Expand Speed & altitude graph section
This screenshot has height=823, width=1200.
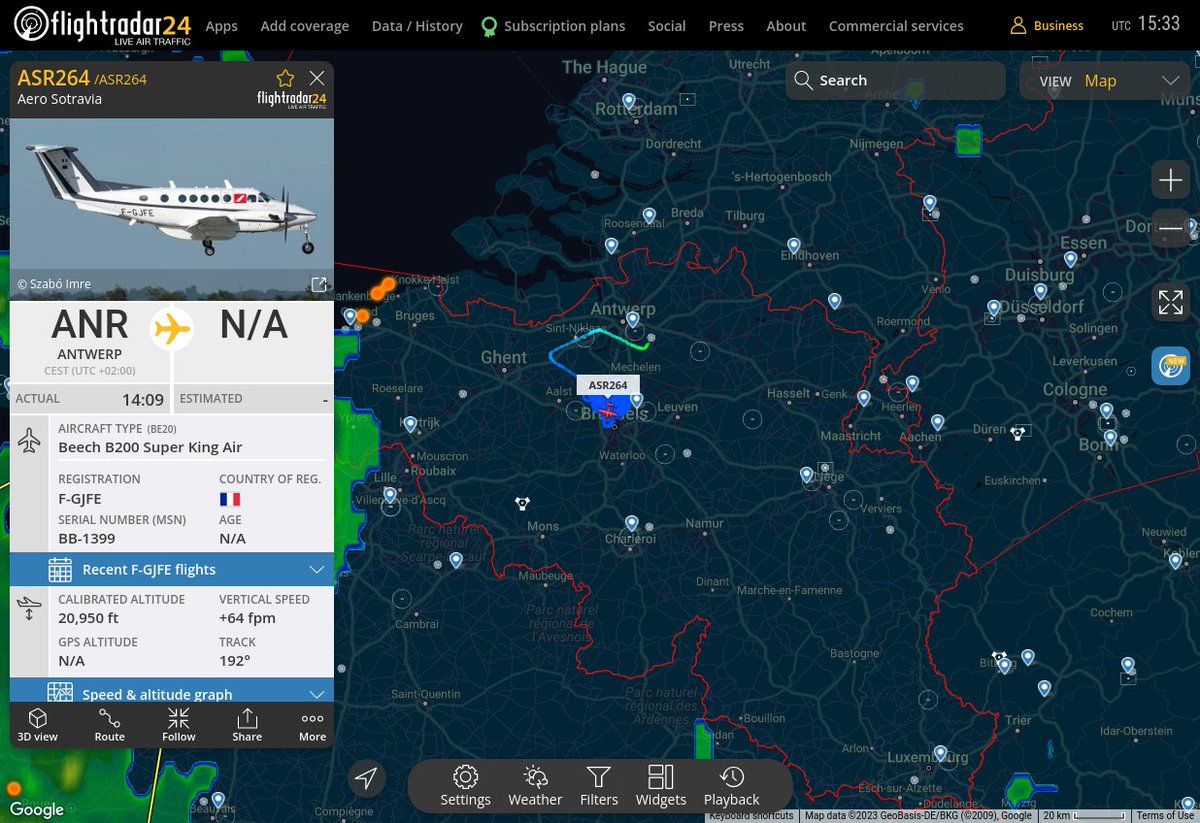pyautogui.click(x=172, y=693)
